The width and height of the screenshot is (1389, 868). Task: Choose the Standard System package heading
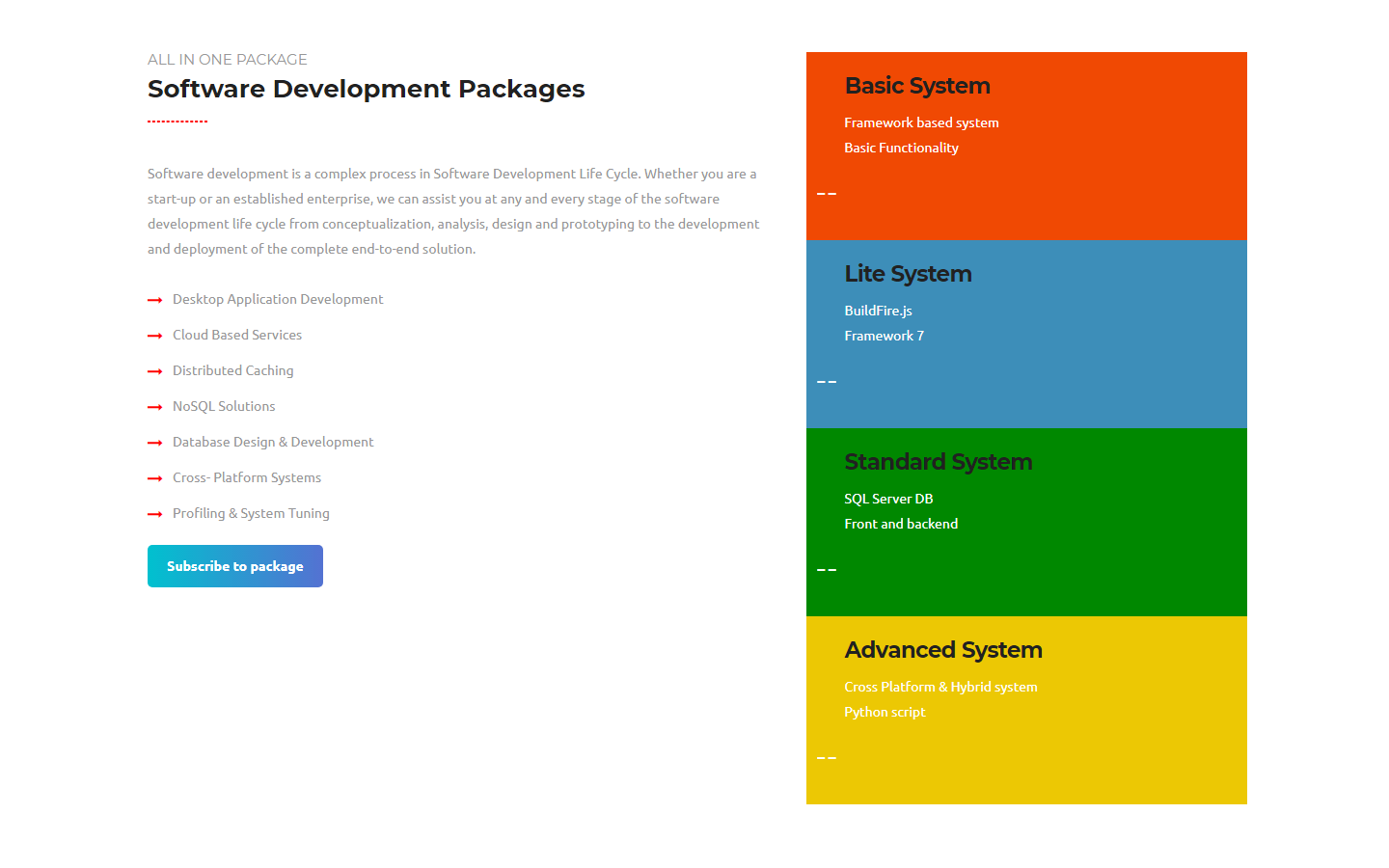pyautogui.click(x=938, y=462)
